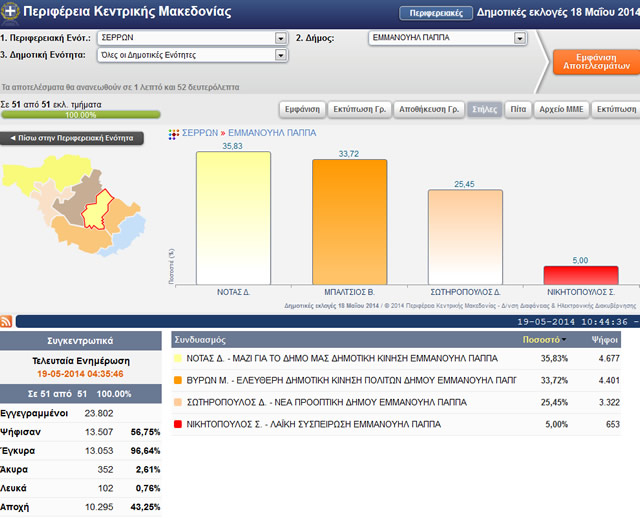
Task: Switch chart to Πίτα view
Action: (x=515, y=109)
